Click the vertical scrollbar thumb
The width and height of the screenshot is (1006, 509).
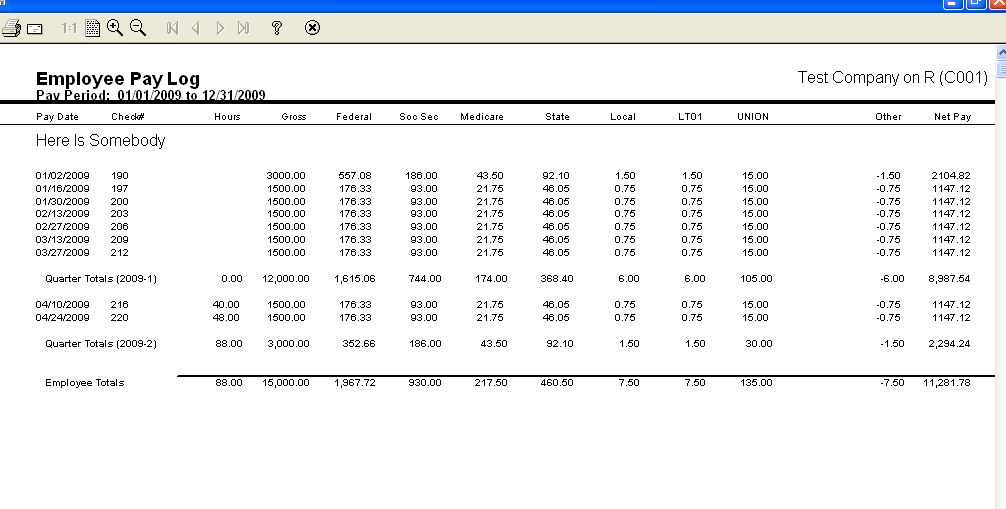tap(1001, 69)
